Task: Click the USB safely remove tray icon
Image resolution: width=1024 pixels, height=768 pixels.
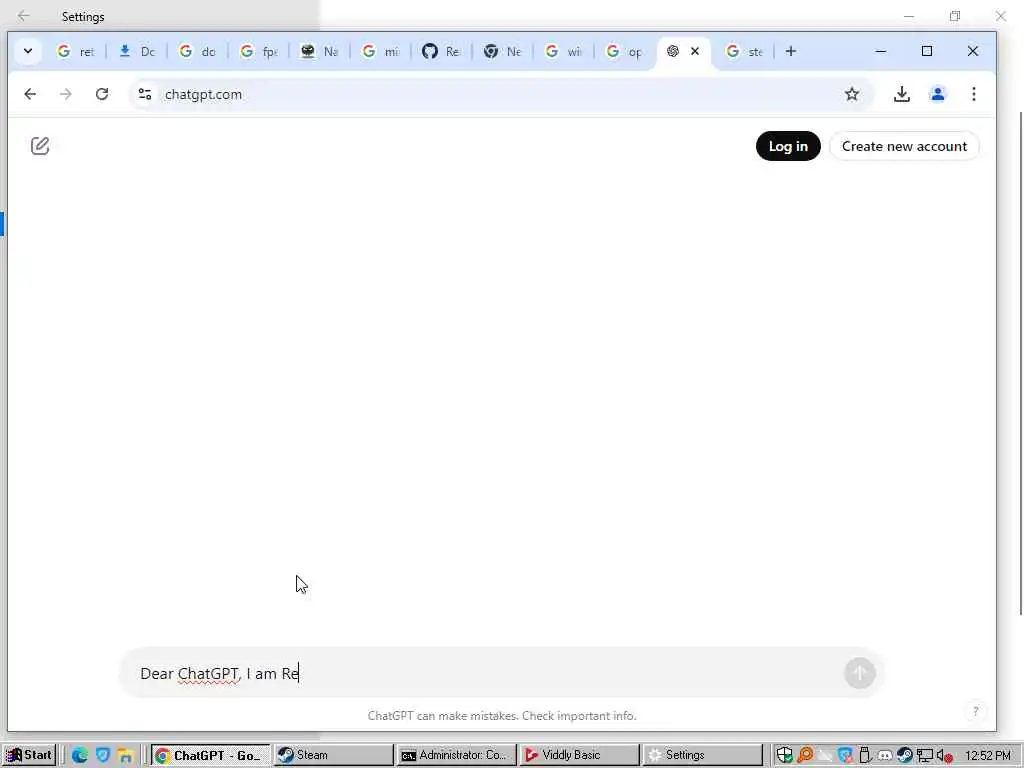Action: tap(865, 755)
